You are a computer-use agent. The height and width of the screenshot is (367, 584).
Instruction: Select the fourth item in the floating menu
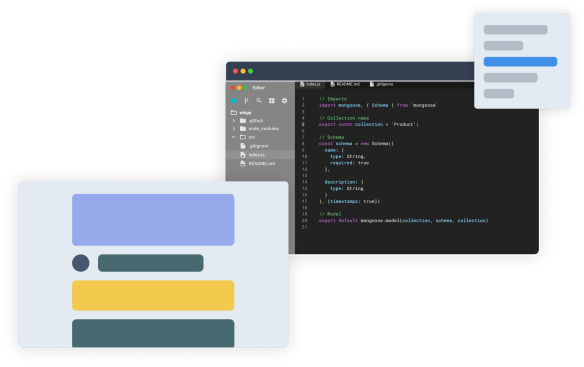511,78
